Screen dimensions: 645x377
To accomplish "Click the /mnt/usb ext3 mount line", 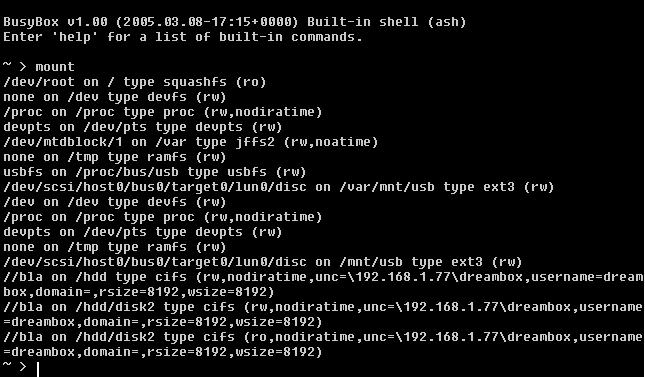I will (262, 262).
